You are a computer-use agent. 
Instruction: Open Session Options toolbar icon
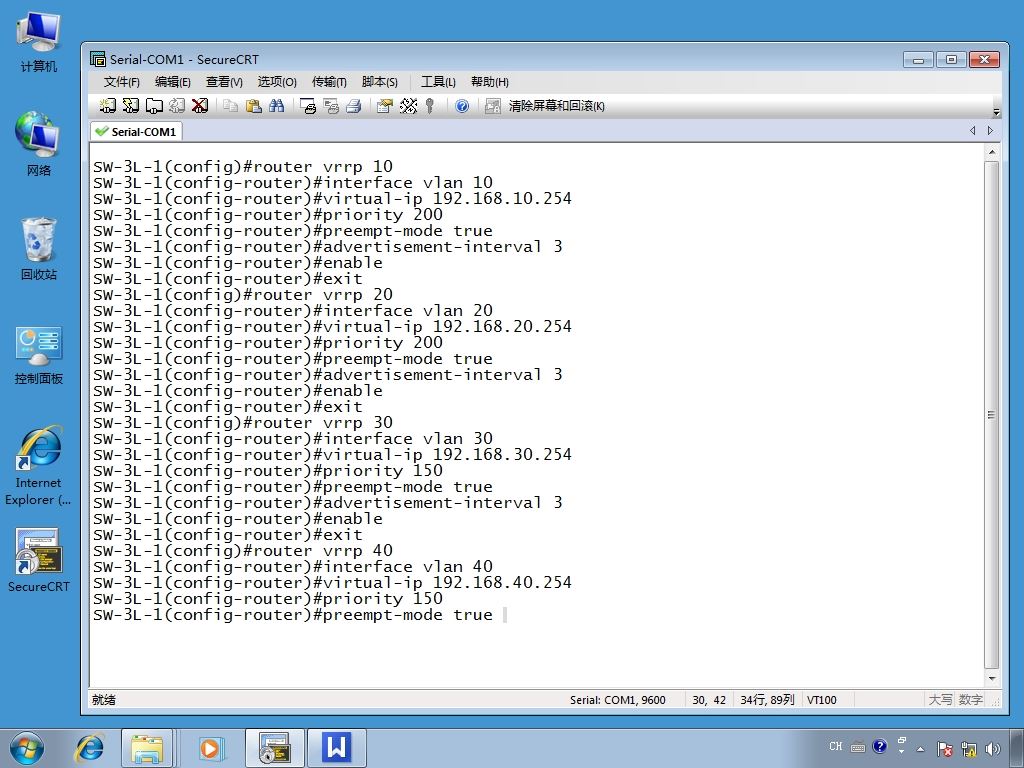pos(385,106)
